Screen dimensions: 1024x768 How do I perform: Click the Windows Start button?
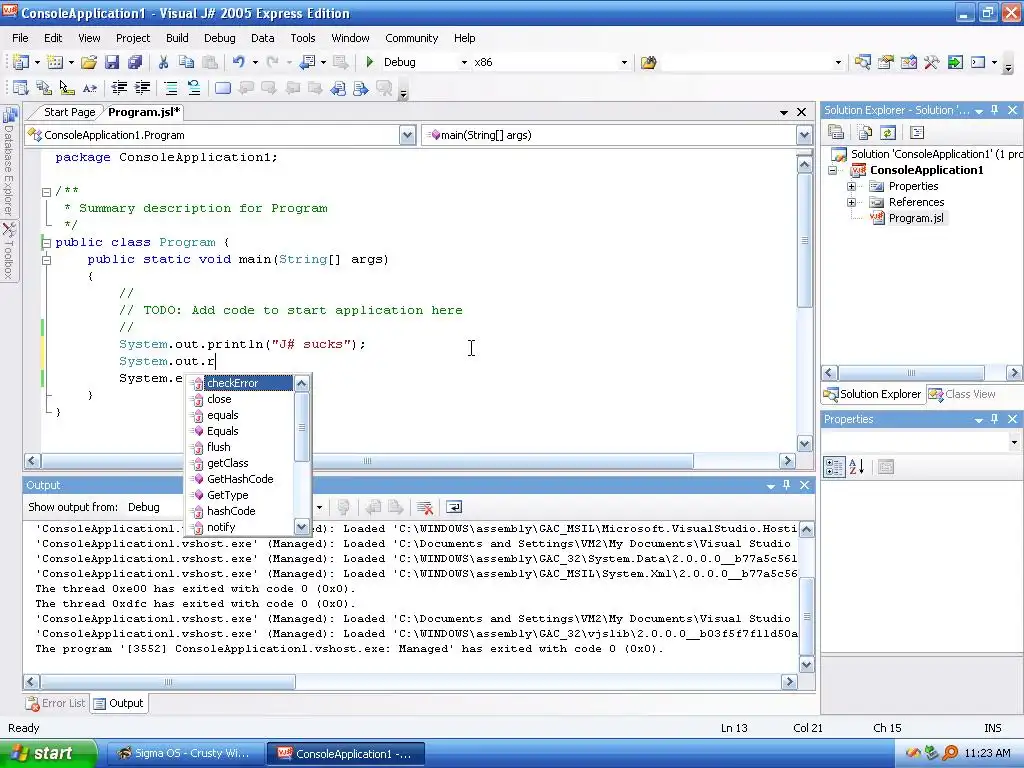48,754
